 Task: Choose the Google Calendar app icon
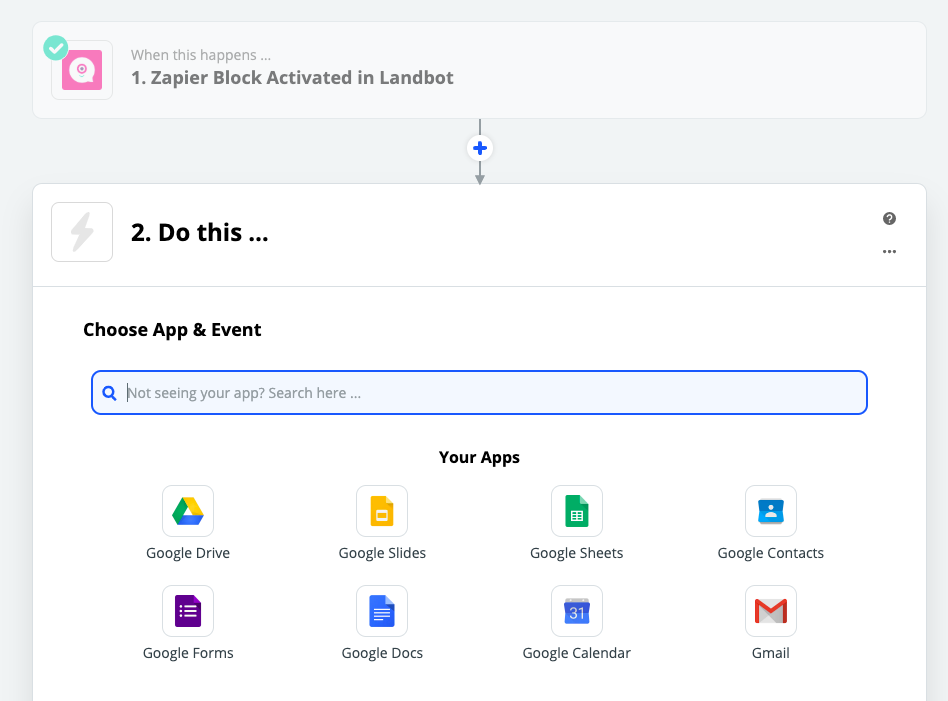[577, 611]
